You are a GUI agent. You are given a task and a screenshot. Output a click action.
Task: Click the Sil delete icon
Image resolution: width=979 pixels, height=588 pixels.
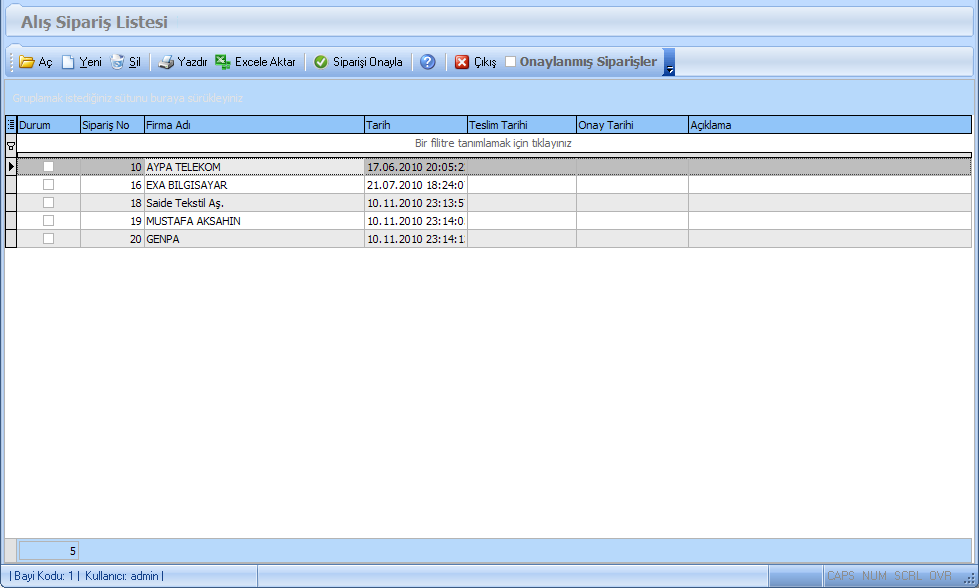click(x=118, y=62)
